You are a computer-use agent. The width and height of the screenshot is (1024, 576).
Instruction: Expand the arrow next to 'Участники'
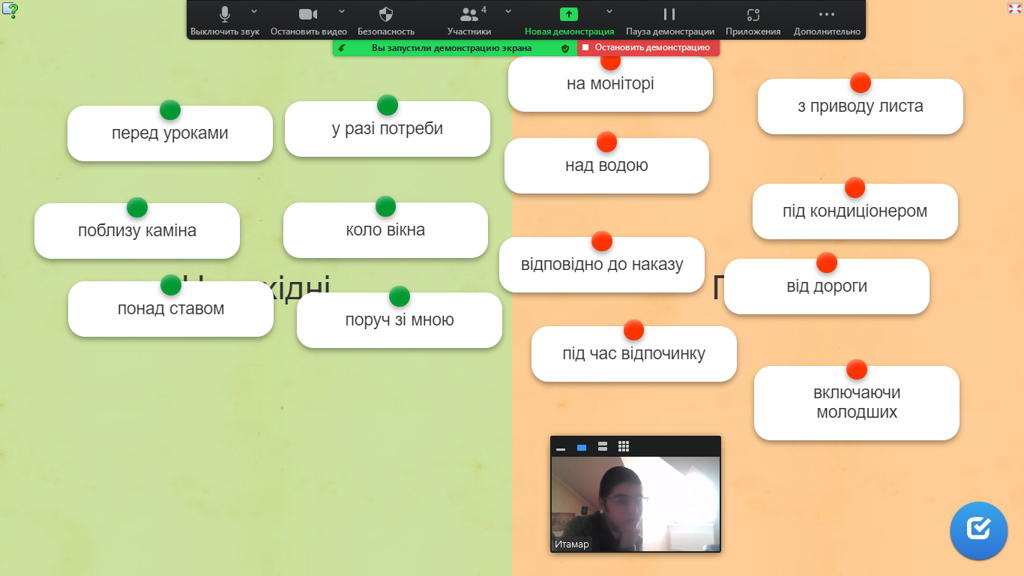[508, 12]
